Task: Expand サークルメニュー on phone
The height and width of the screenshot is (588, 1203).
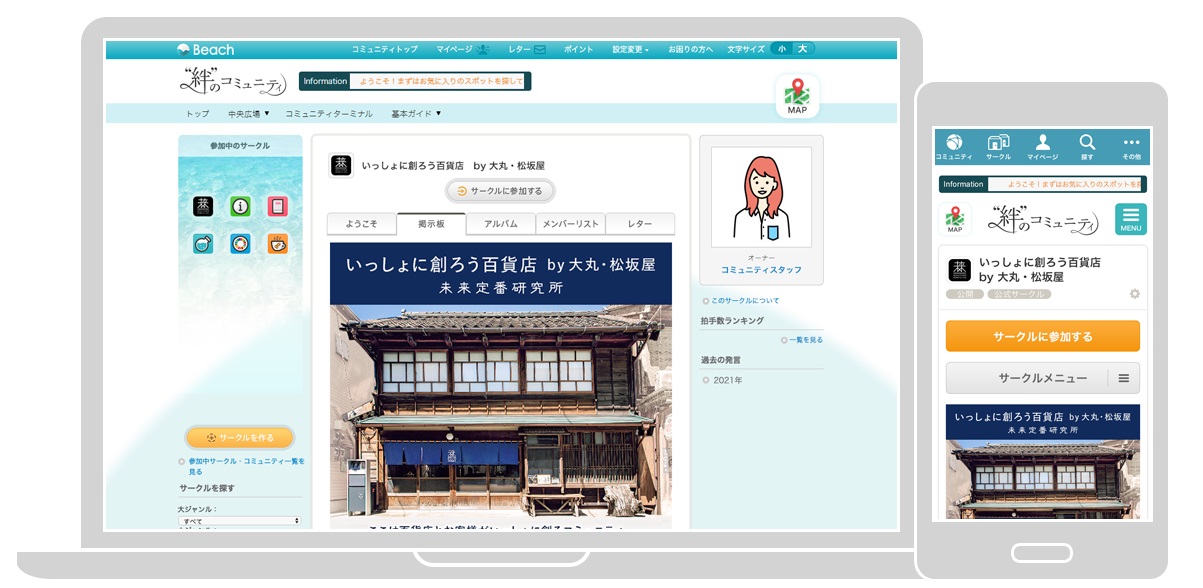Action: tap(1043, 378)
